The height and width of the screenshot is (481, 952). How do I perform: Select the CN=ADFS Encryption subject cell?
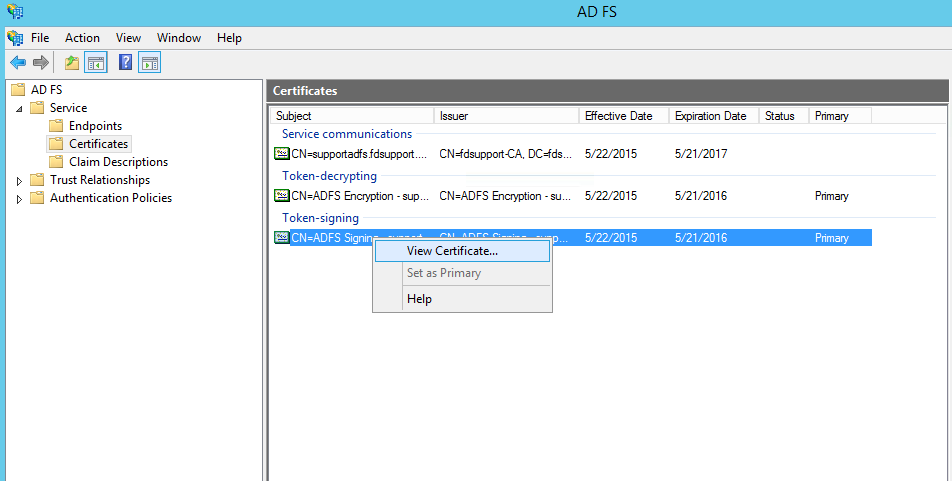click(x=360, y=196)
